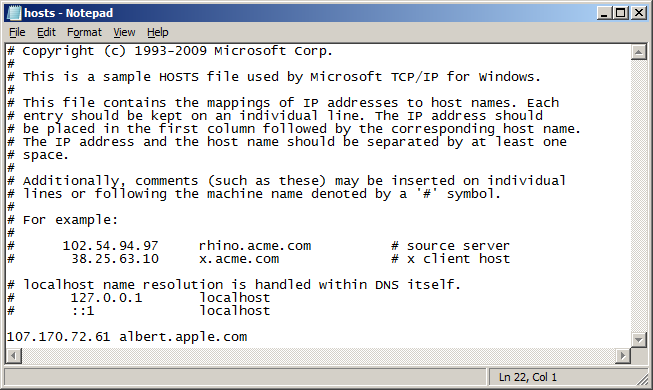
Task: Minimize the hosts Notepad window
Action: (x=604, y=13)
